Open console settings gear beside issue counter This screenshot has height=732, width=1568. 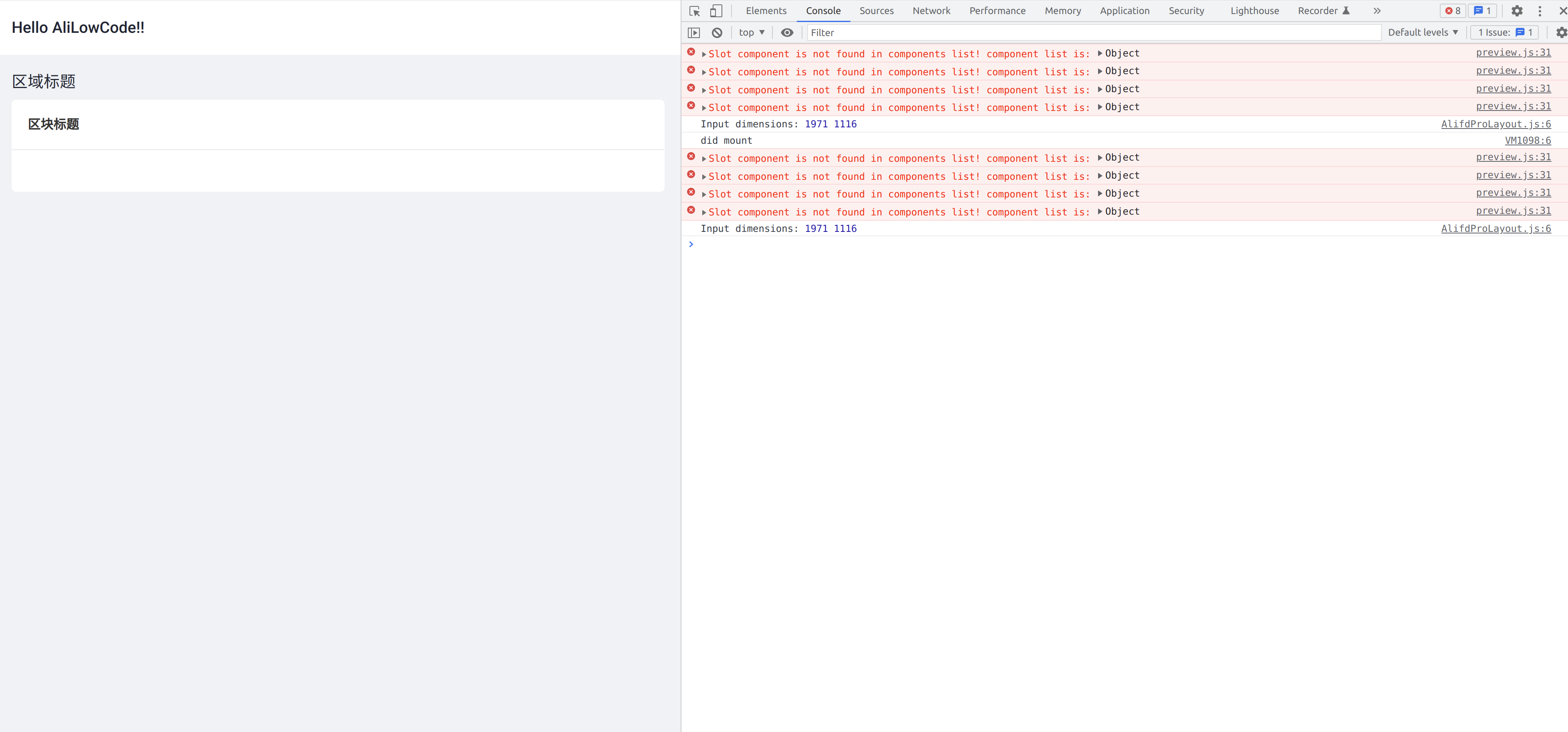click(x=1561, y=33)
